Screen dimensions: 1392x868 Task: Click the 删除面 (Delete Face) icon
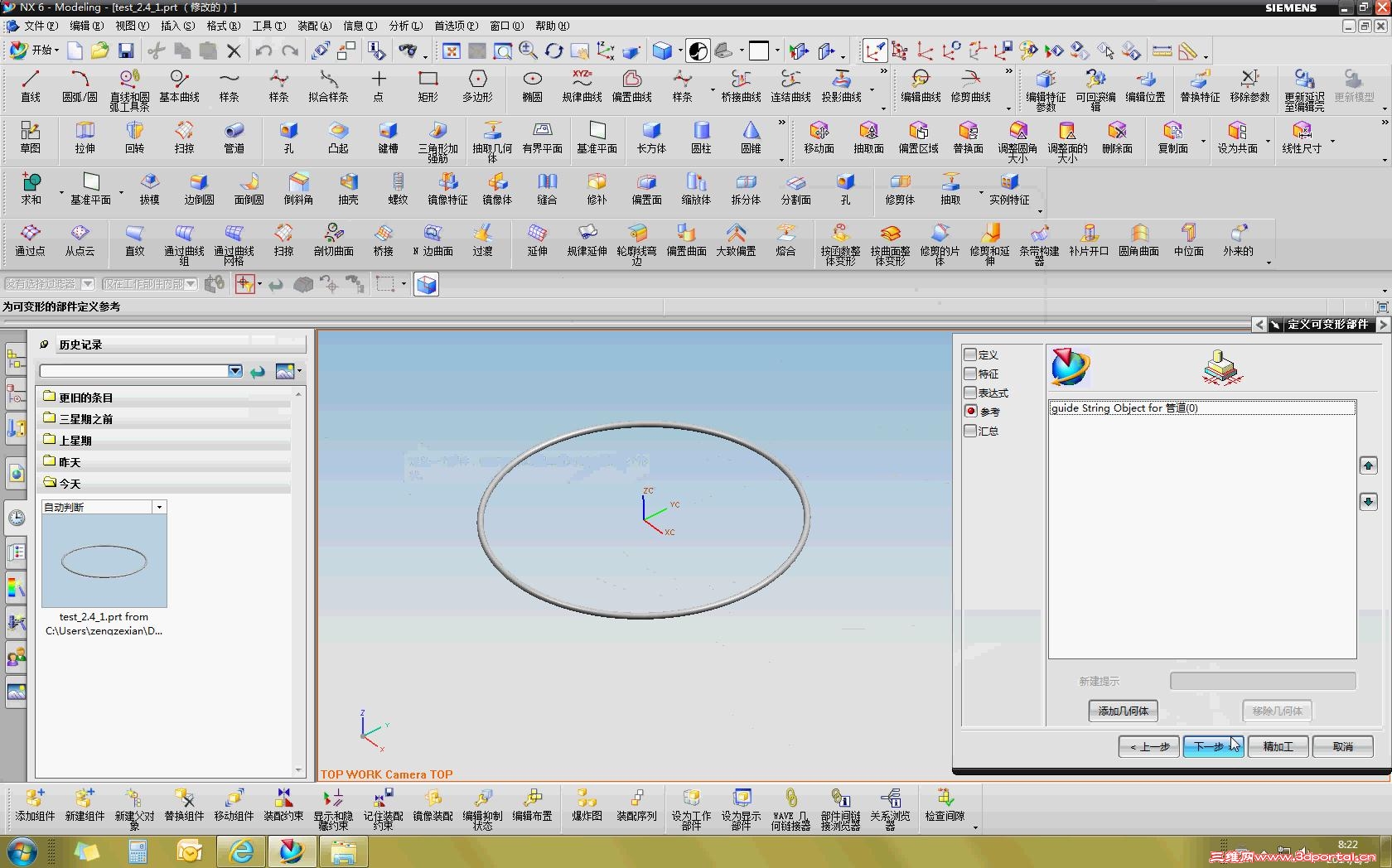[1118, 137]
